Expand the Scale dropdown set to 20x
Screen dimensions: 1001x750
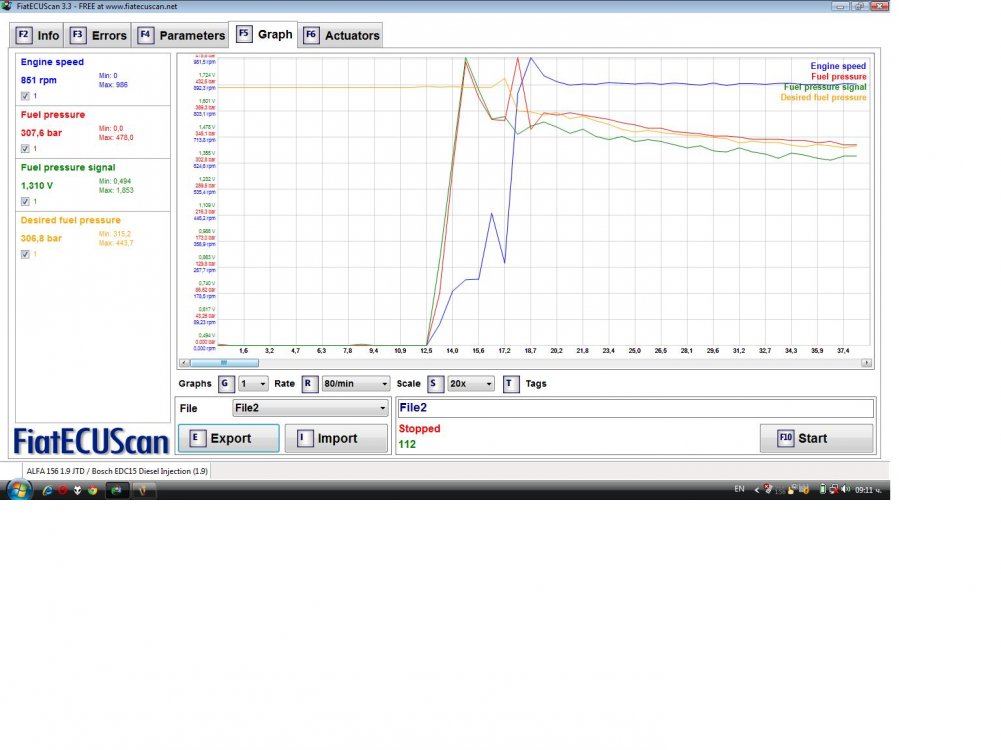tap(472, 383)
